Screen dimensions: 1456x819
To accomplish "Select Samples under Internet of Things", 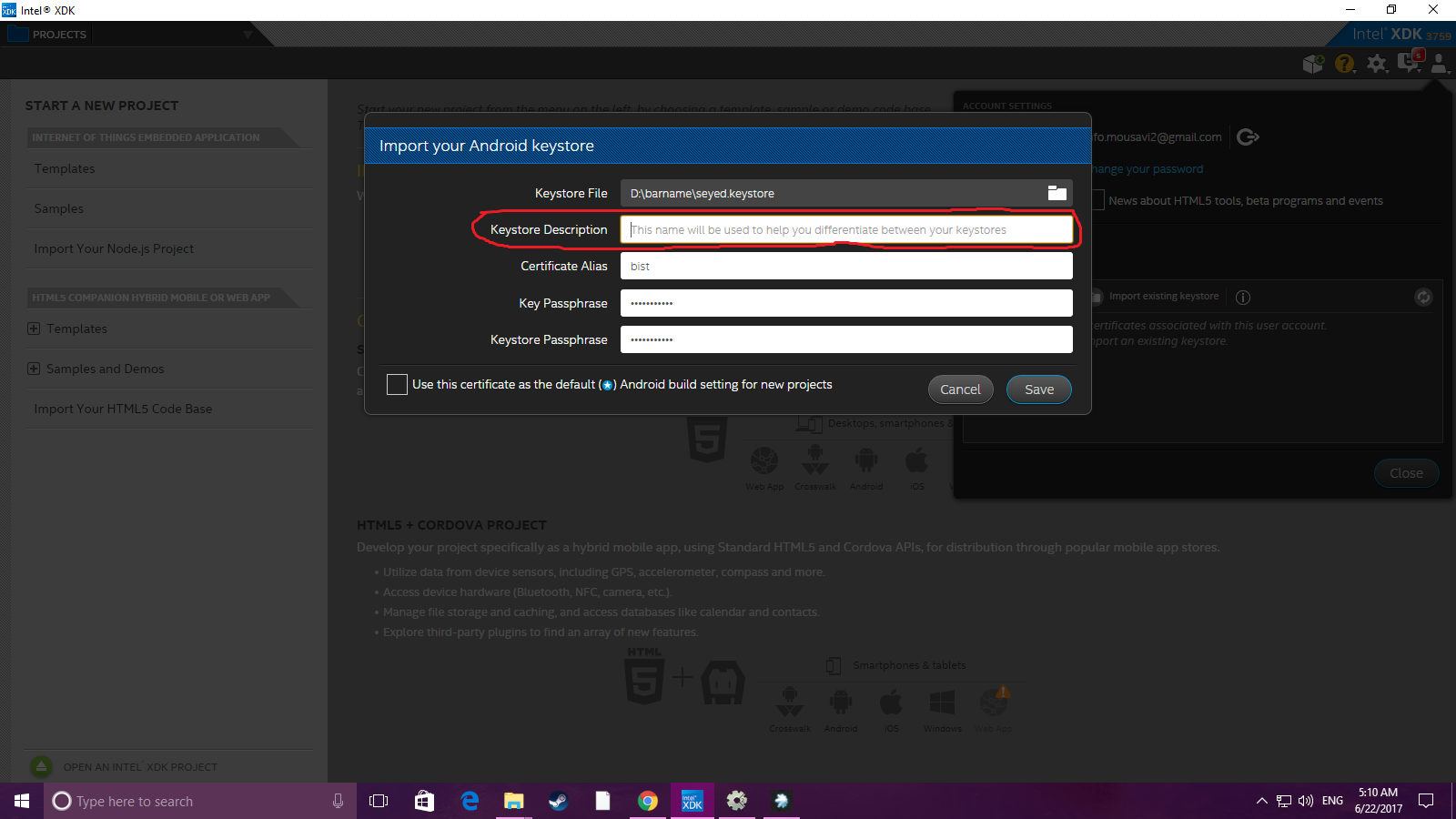I will coord(59,208).
